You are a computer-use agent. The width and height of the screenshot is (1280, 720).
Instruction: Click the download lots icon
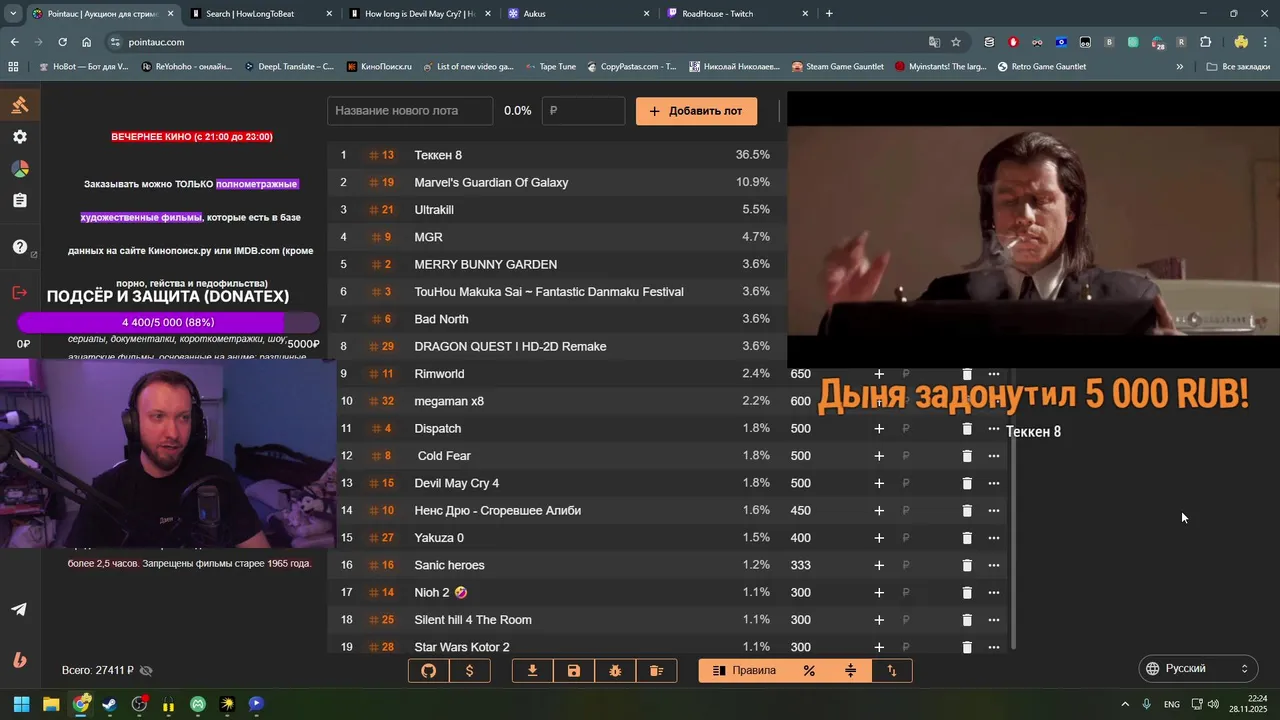point(533,671)
